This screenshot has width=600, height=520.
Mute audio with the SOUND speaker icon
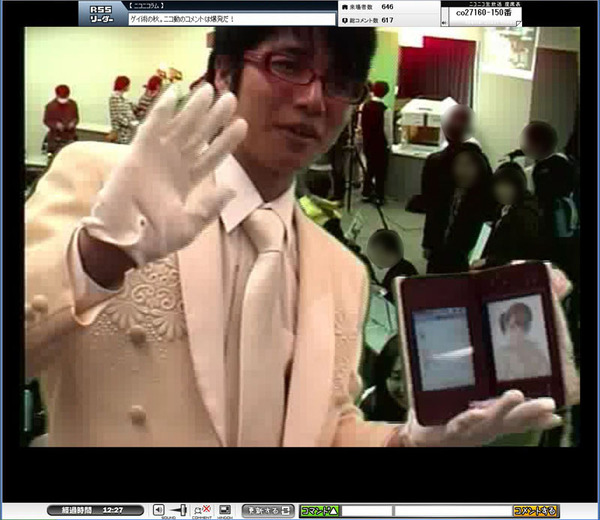coord(158,510)
